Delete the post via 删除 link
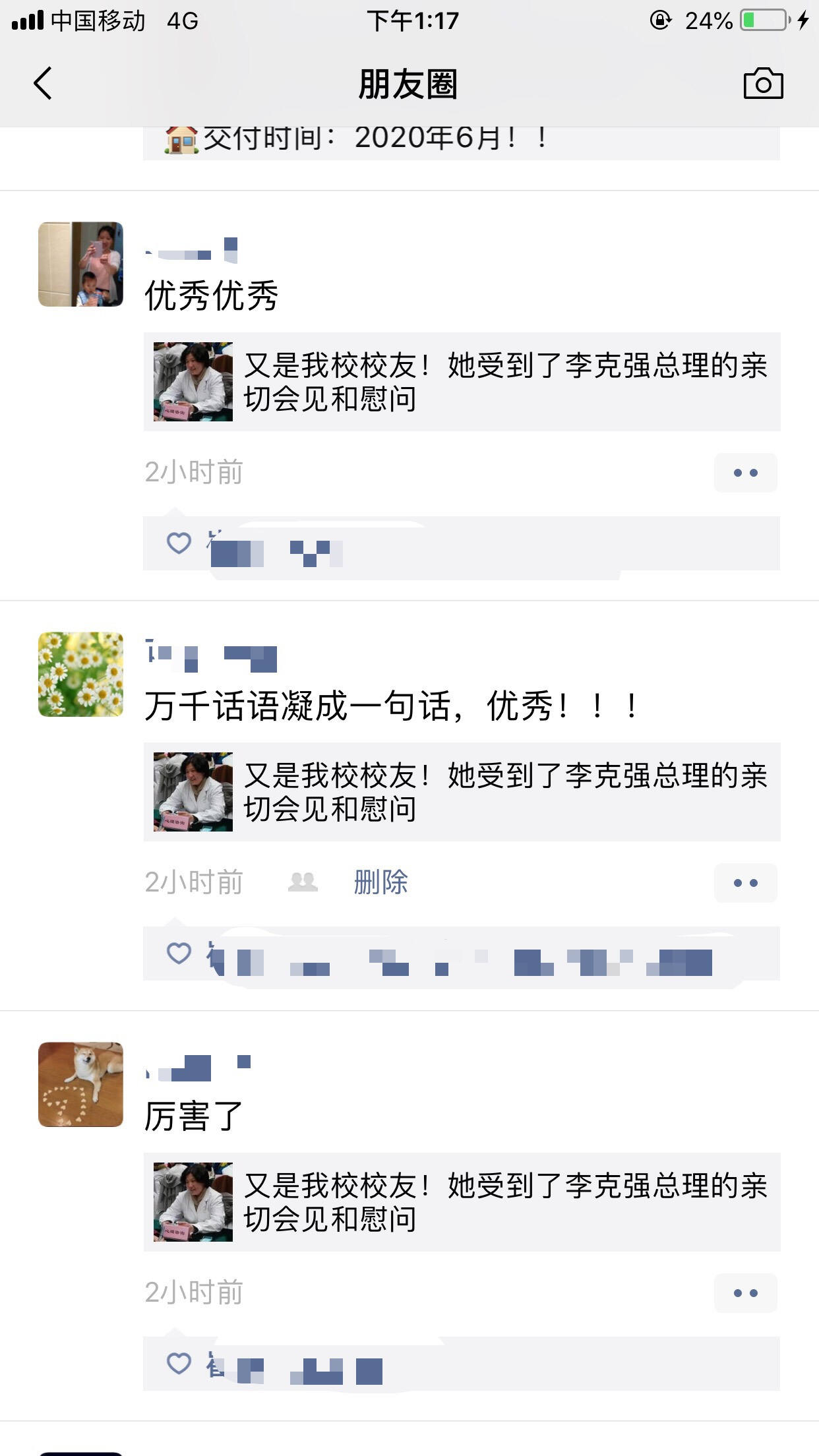The image size is (819, 1456). [380, 882]
